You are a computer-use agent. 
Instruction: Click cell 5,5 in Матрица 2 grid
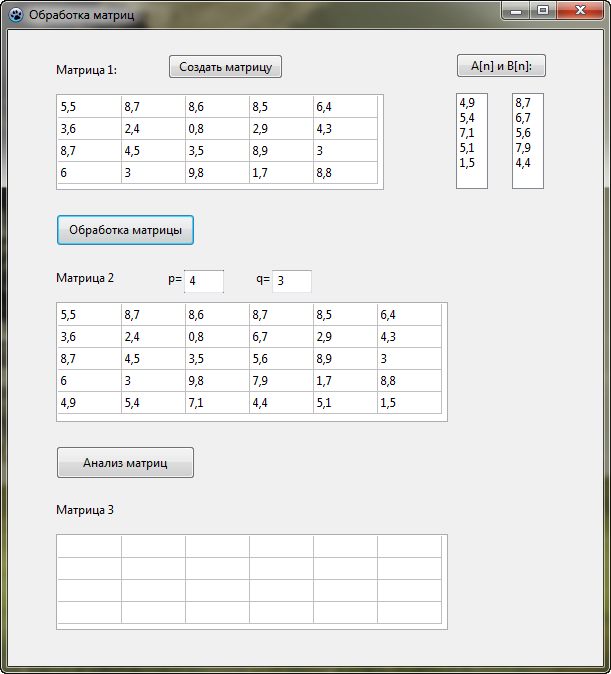pyautogui.click(x=89, y=315)
